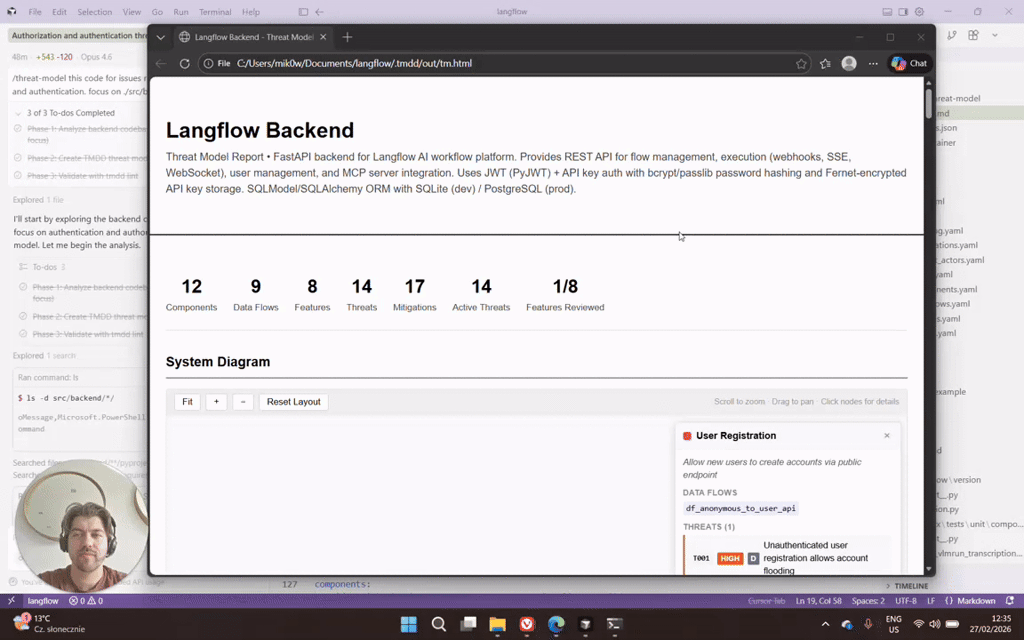Screen dimensions: 1024x640
Task: Open the Help menu in Cursor
Action: tap(251, 12)
